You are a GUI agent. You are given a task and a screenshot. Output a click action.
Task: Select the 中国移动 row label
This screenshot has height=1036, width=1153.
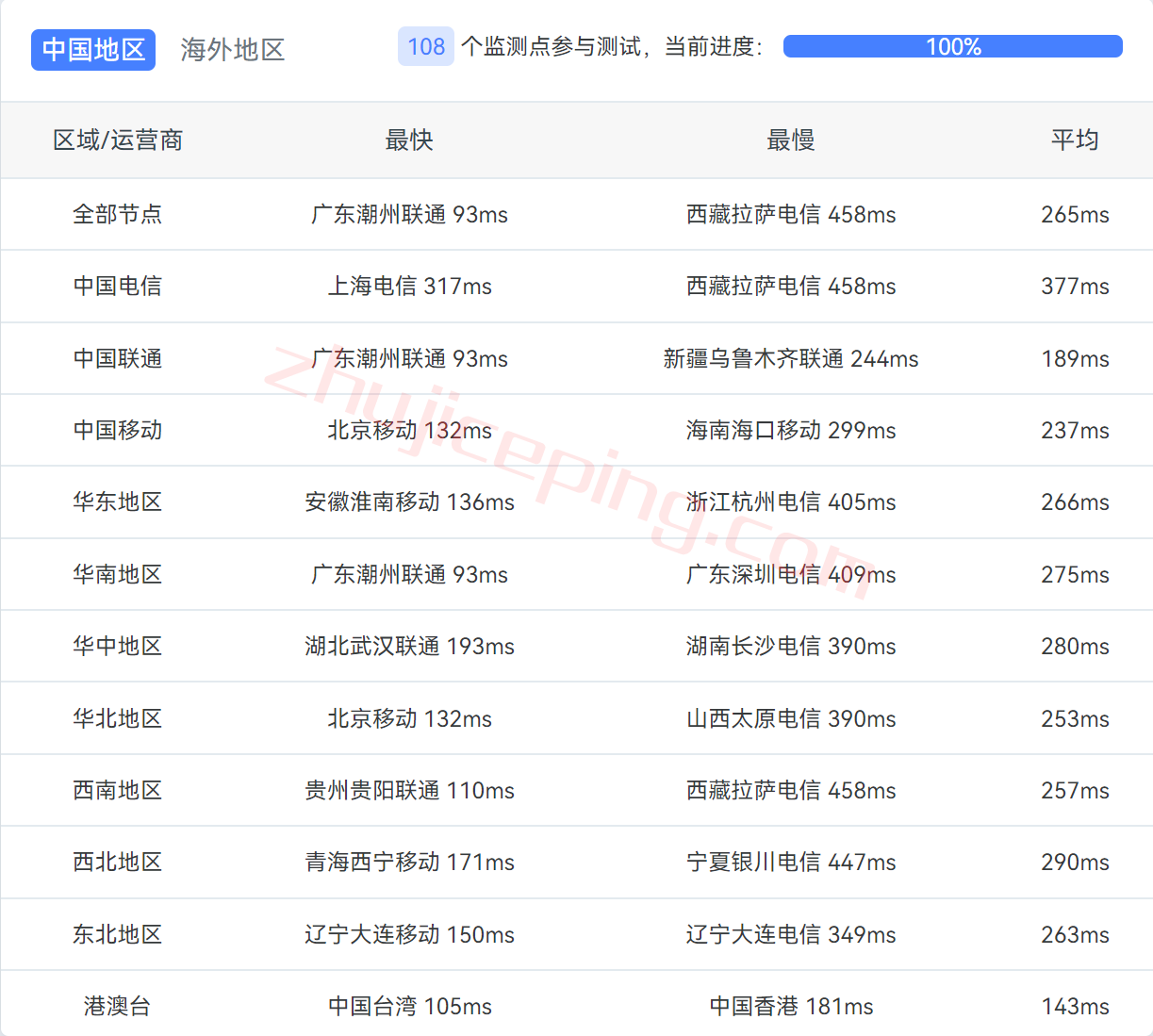tap(118, 430)
